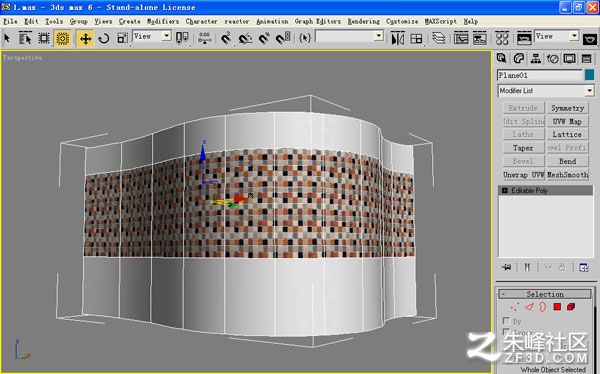Toggle the By Vertex checkbox
Viewport: 600px width, 374px height.
[x=506, y=320]
